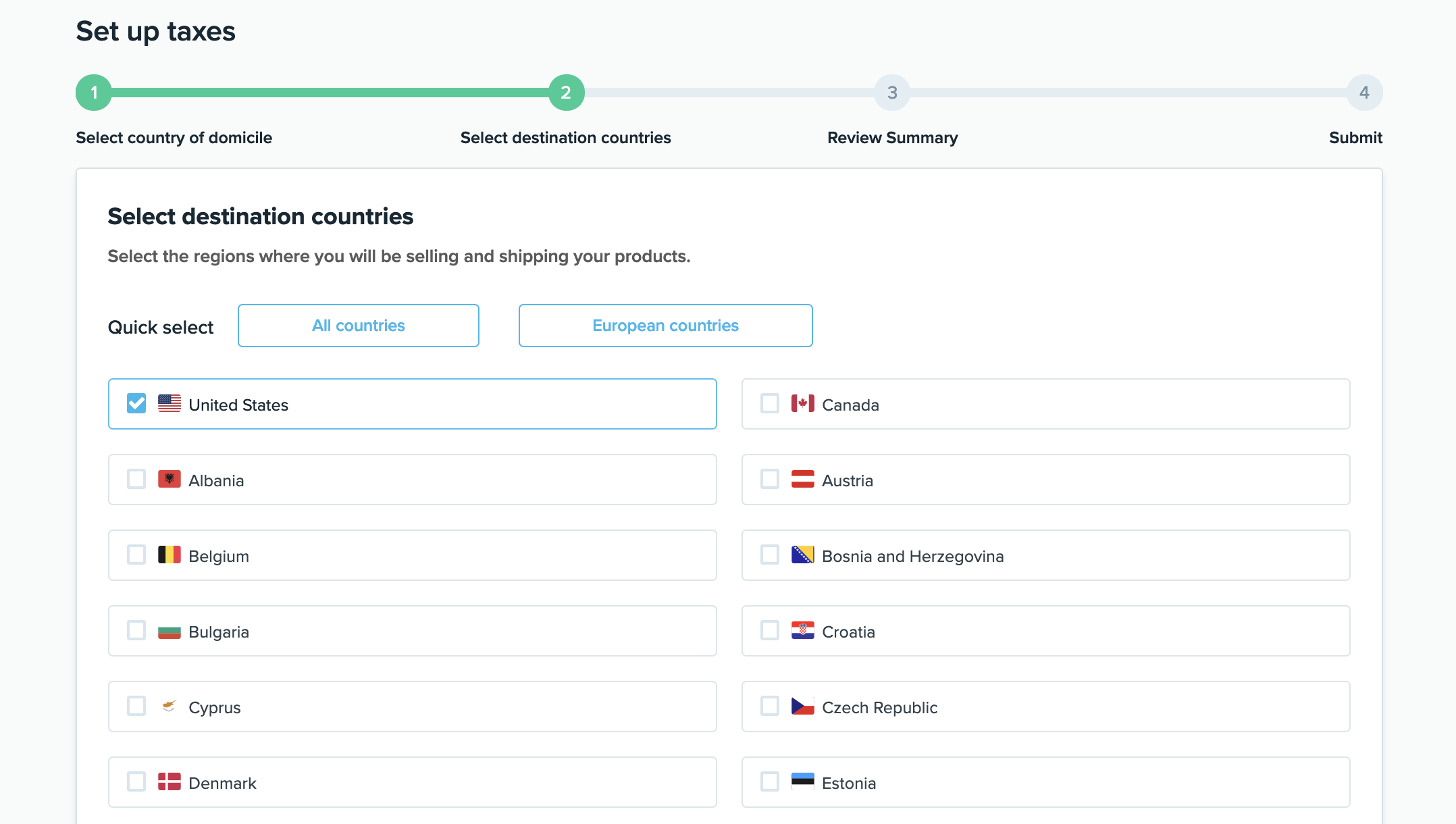
Task: Uncheck the United States checkbox
Action: click(136, 404)
